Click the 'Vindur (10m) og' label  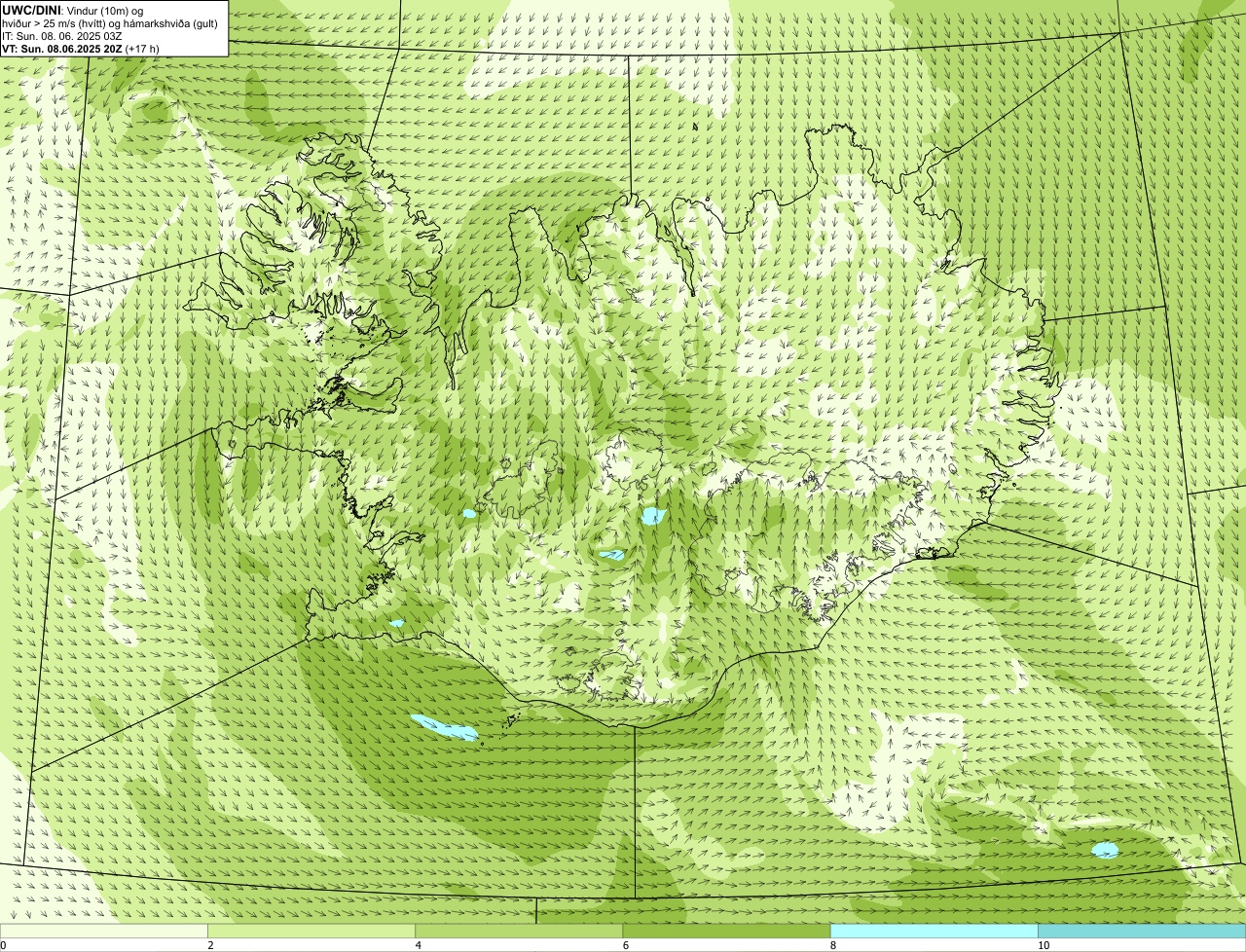(105, 10)
